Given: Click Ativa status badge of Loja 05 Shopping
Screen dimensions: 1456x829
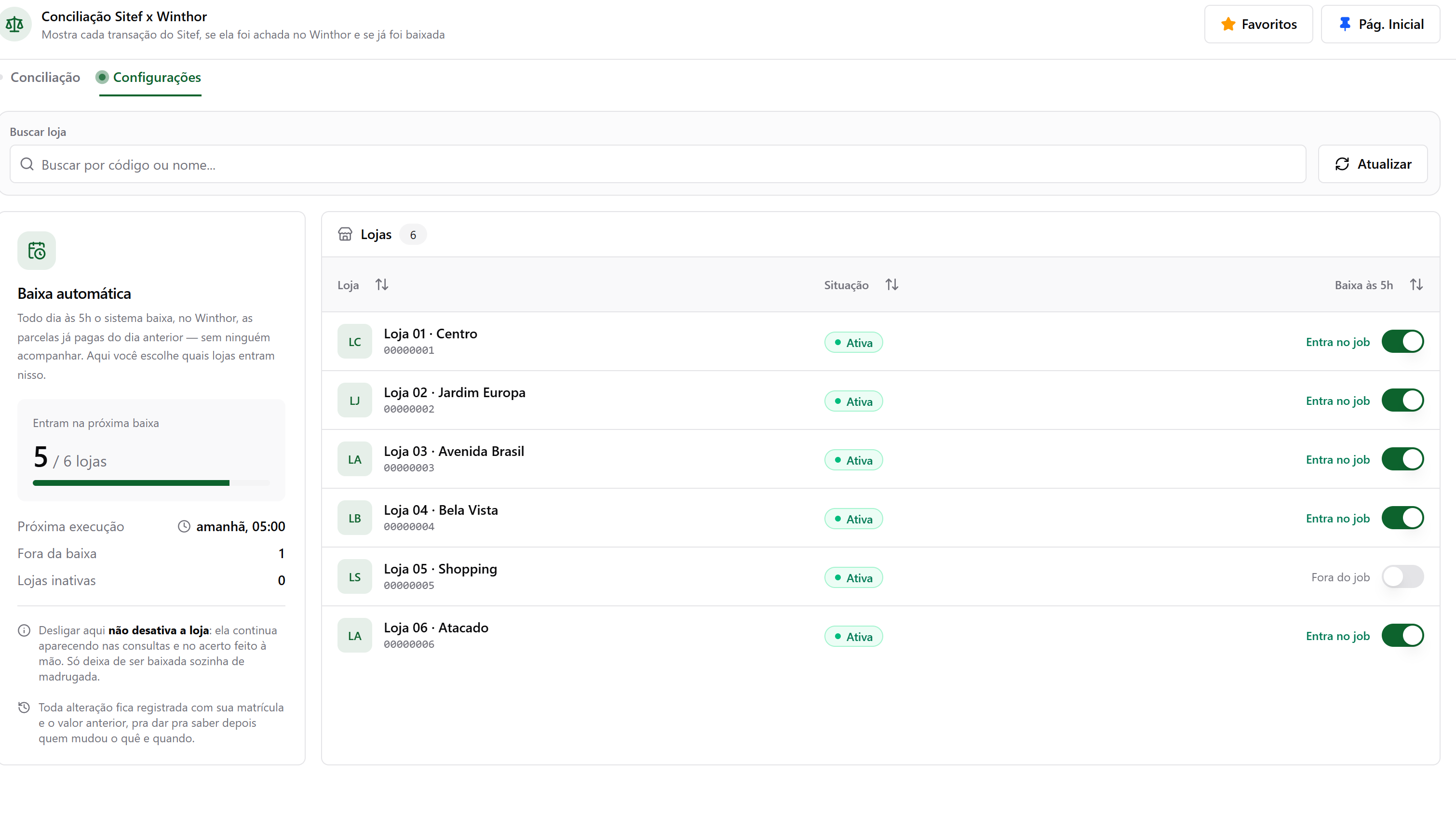Looking at the screenshot, I should tap(853, 577).
